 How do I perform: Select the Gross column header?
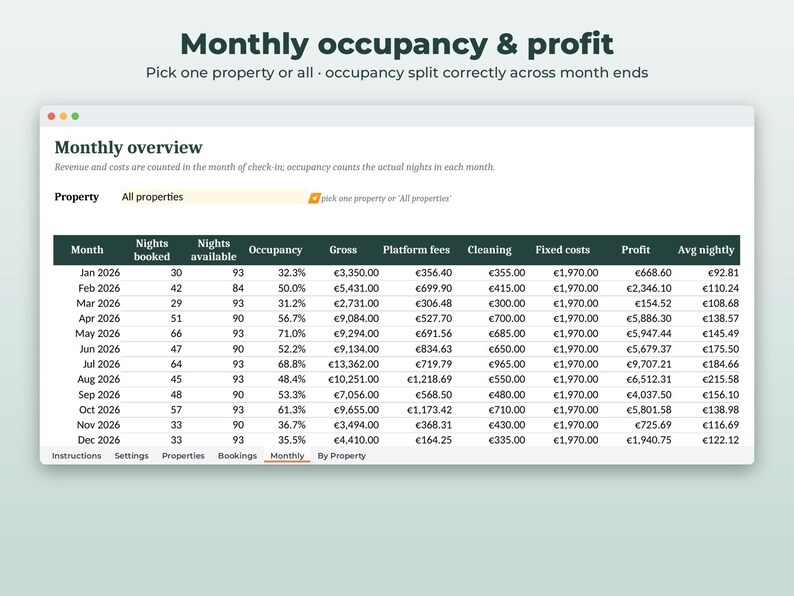click(x=343, y=250)
